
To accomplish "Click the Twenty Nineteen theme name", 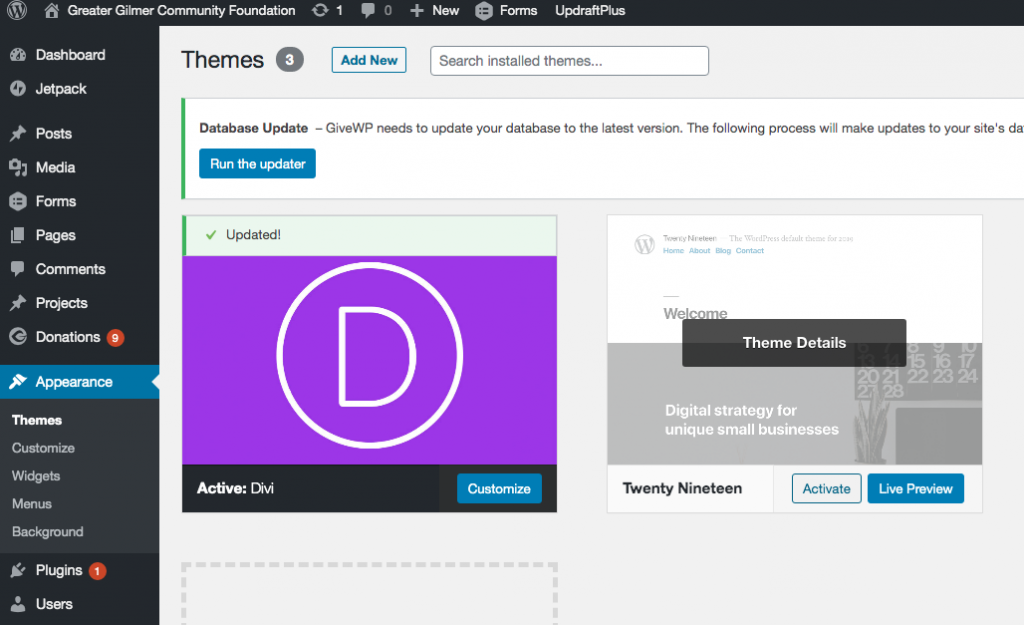I will pos(682,489).
